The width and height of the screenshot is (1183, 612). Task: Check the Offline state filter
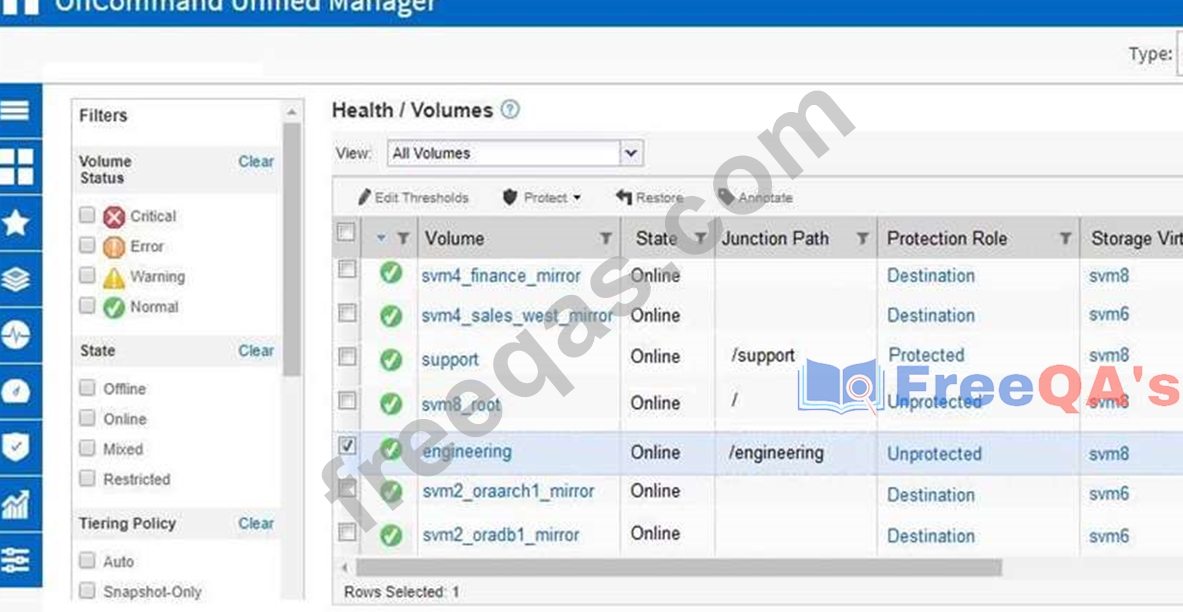pyautogui.click(x=88, y=388)
